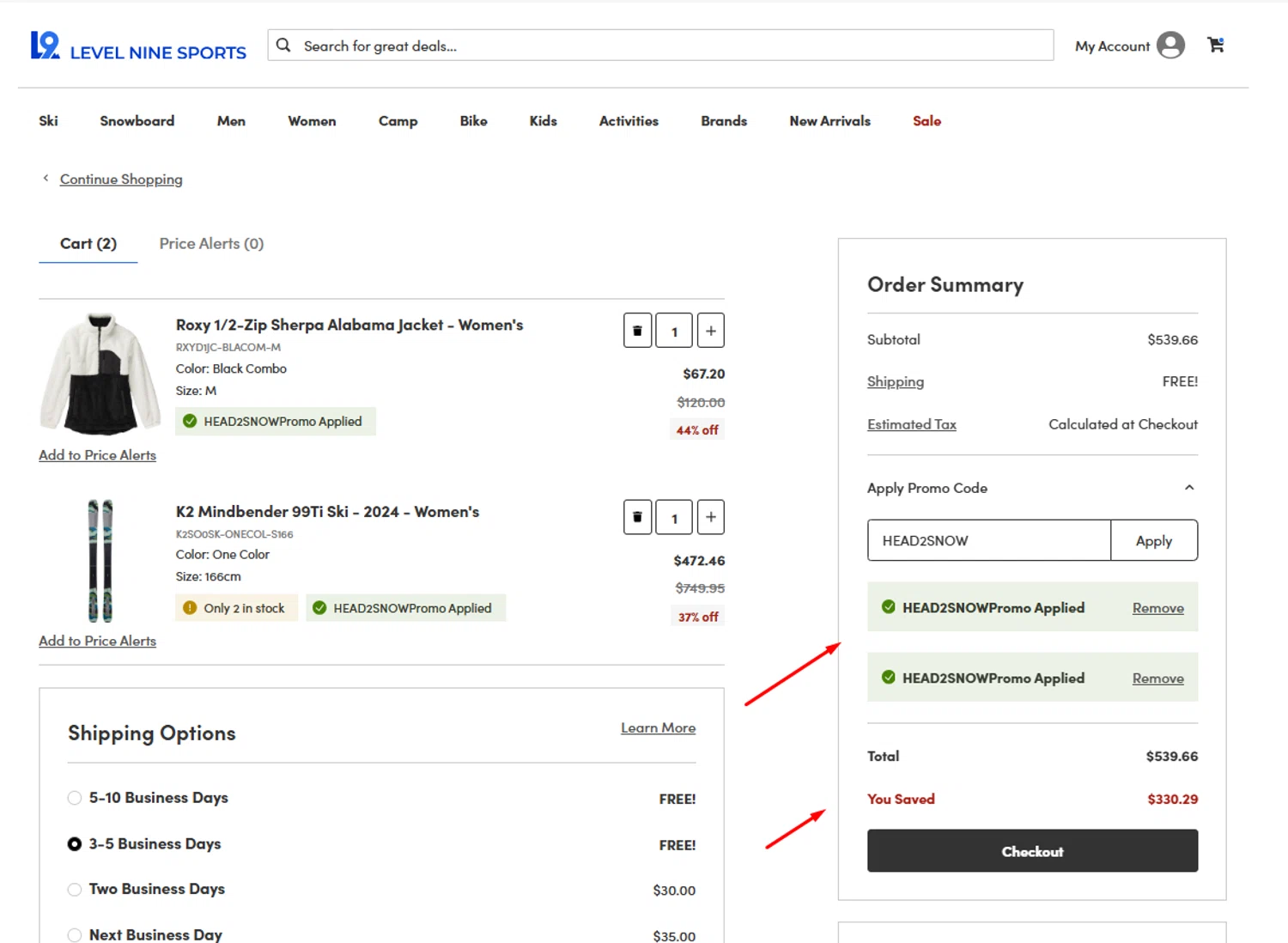Open the shopping cart icon in header
The image size is (1288, 943).
click(1215, 45)
